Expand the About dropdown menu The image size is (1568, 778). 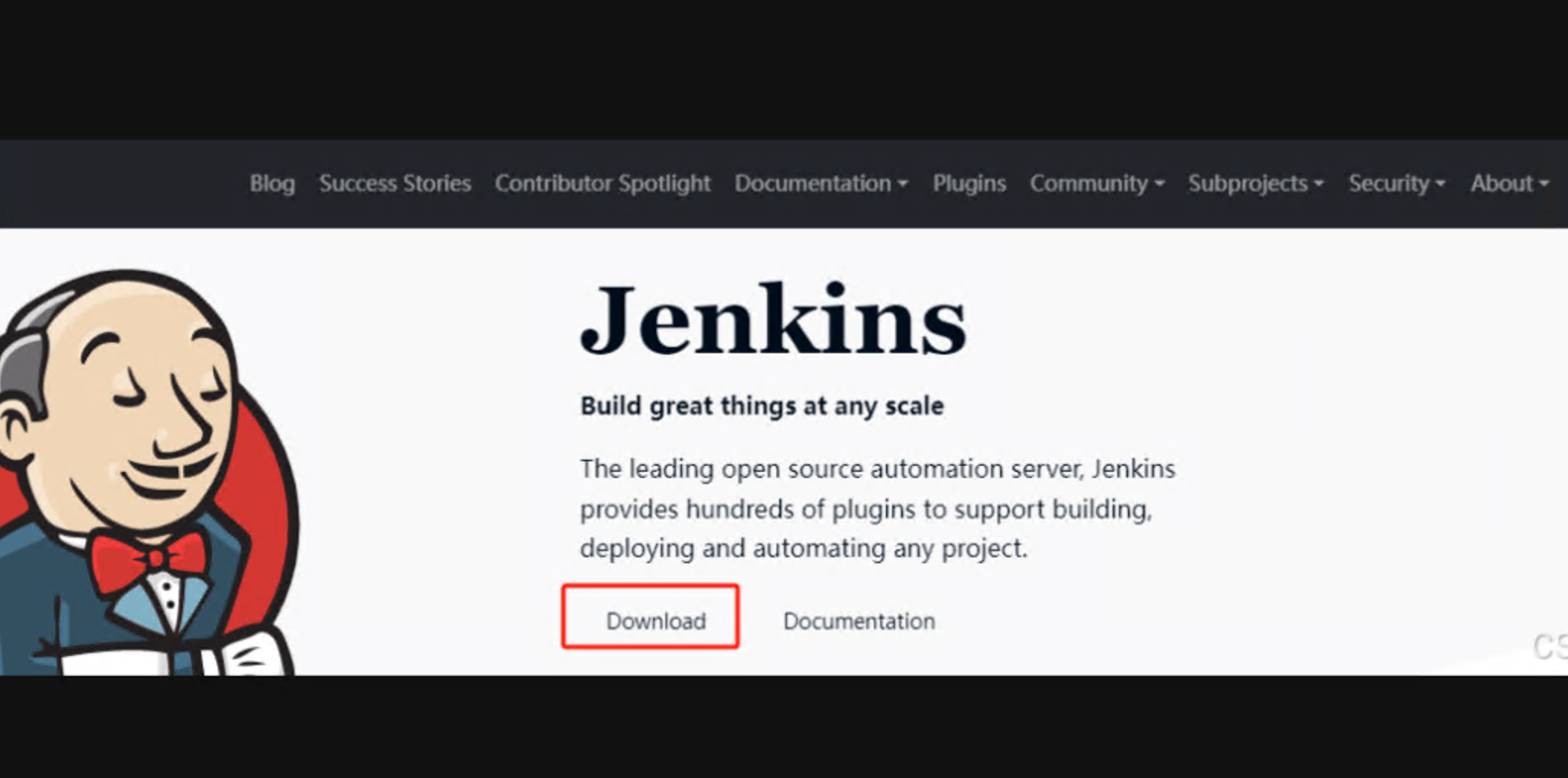[1509, 183]
